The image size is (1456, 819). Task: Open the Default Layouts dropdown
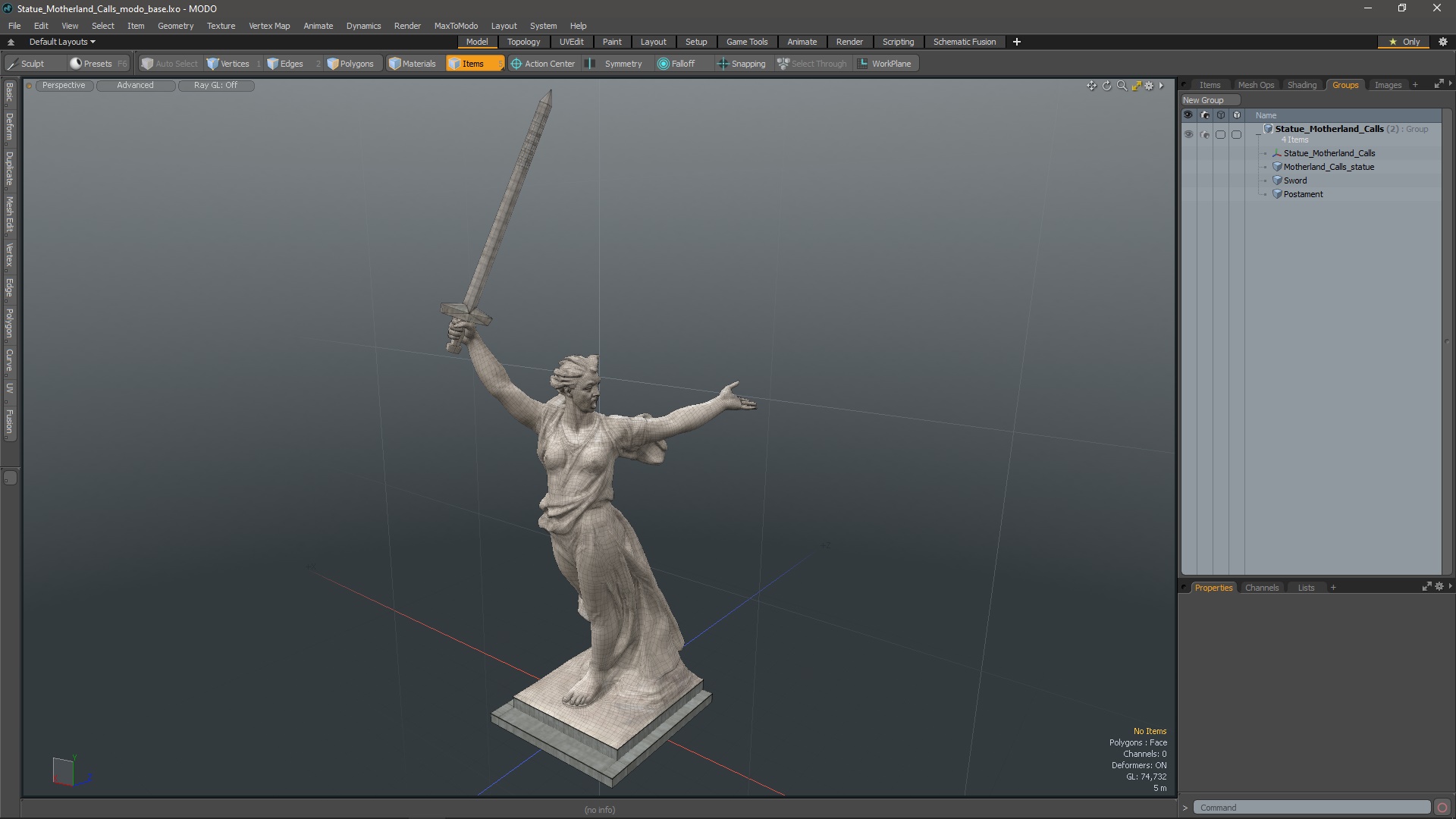point(62,42)
